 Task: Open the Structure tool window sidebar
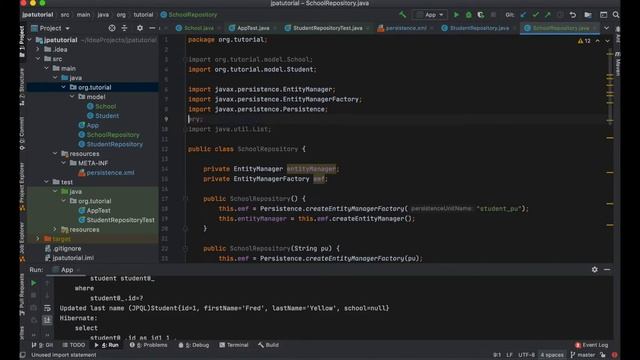[22, 87]
